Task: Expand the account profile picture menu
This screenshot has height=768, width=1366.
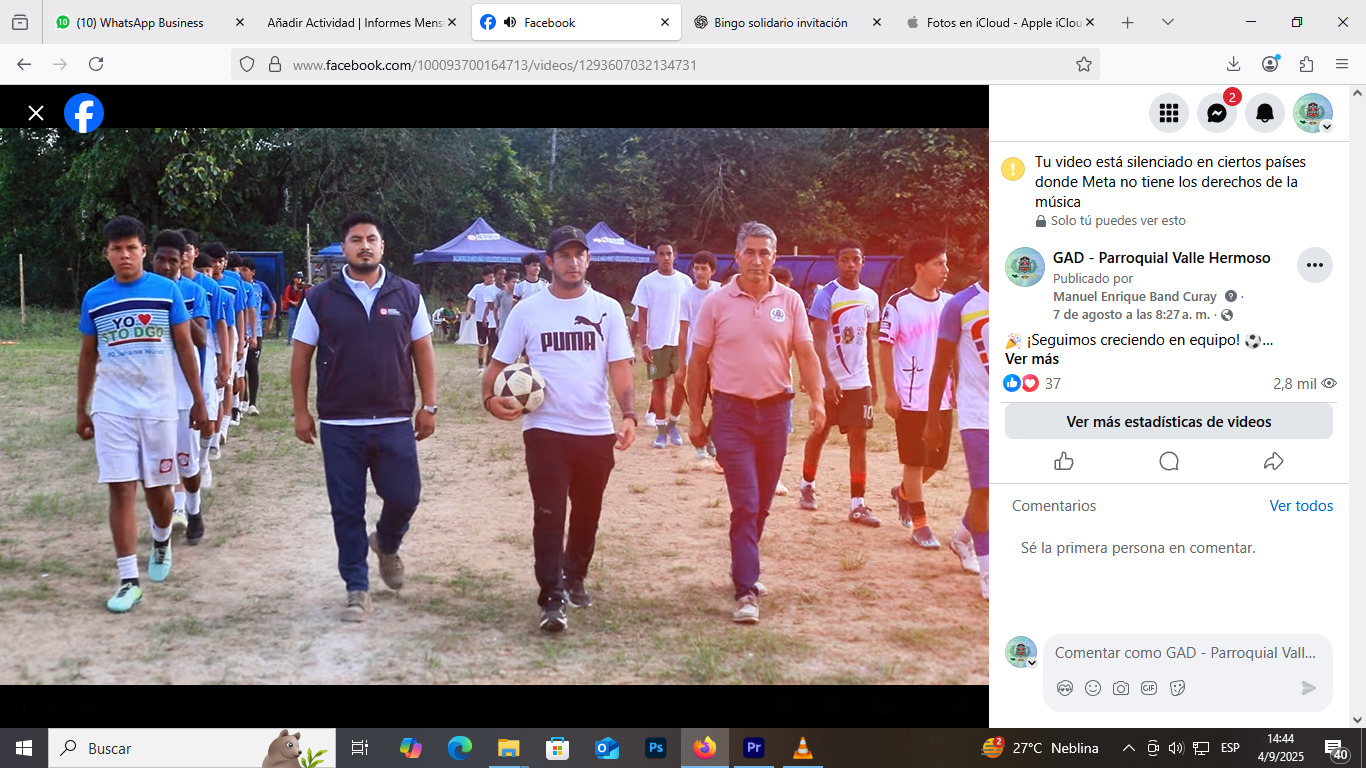Action: [x=1313, y=113]
